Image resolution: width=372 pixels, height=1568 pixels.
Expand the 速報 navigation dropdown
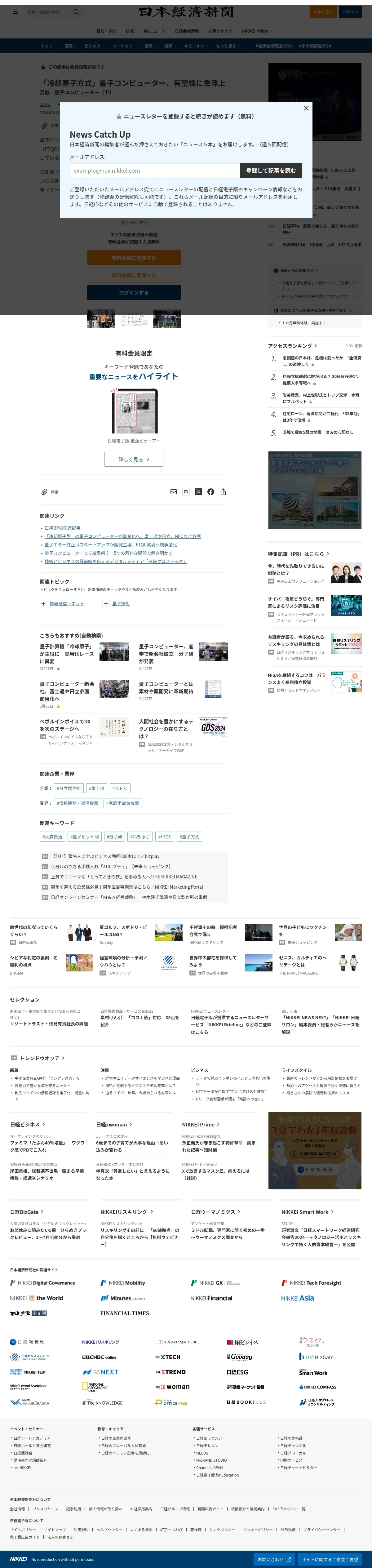(x=71, y=46)
